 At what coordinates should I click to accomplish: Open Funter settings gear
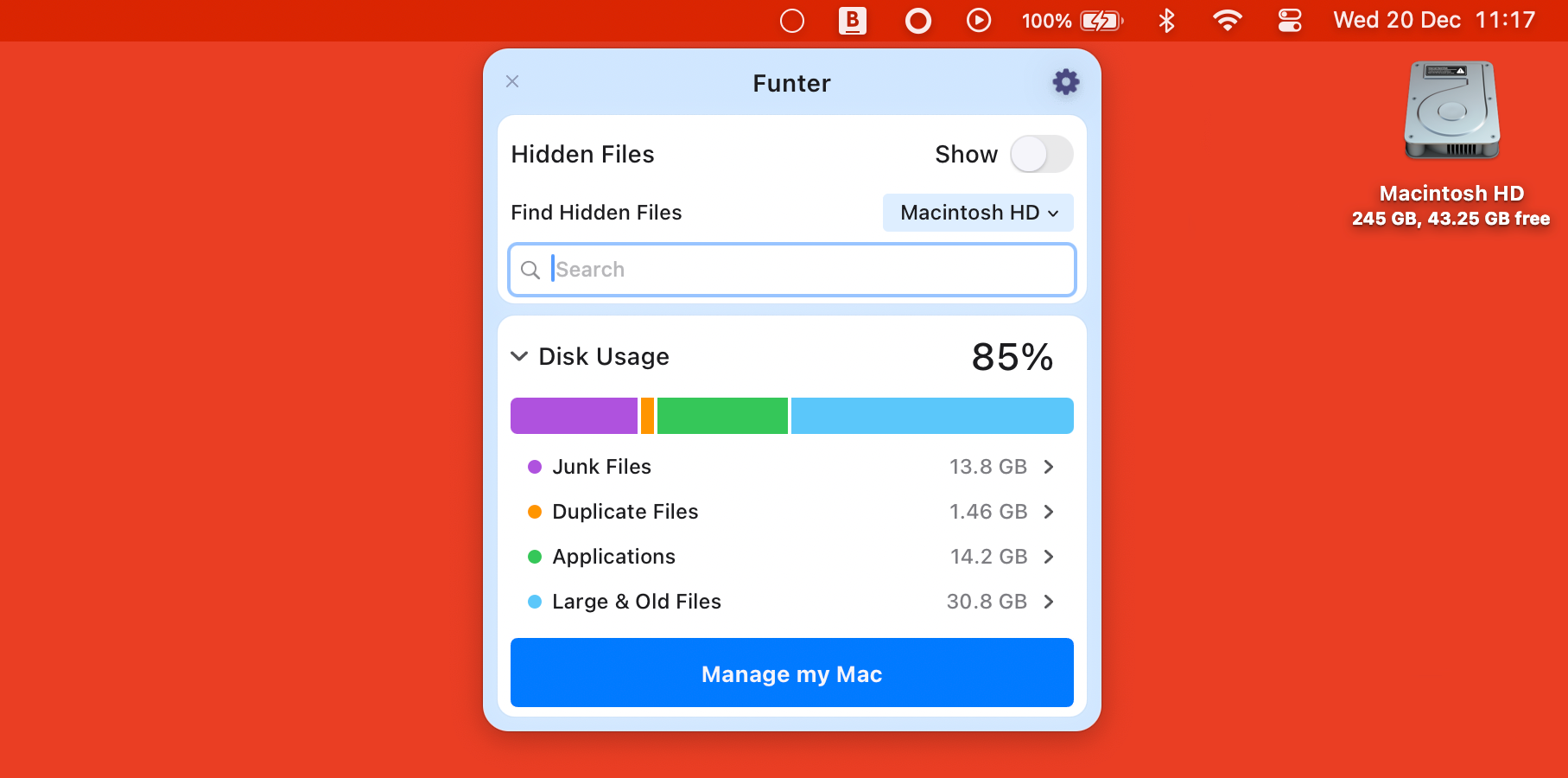pyautogui.click(x=1066, y=82)
